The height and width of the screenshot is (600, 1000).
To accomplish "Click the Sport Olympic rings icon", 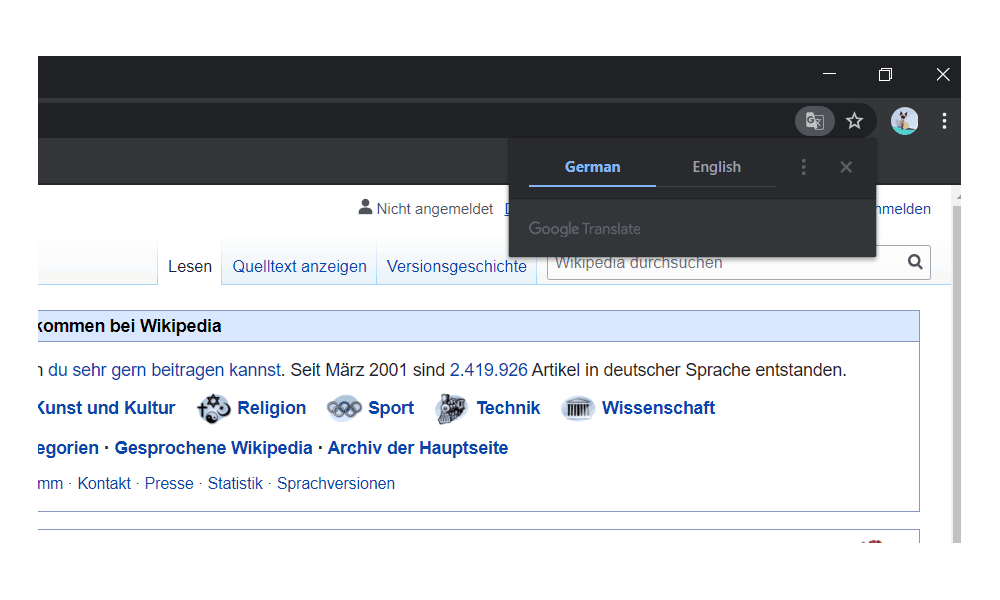I will [344, 408].
